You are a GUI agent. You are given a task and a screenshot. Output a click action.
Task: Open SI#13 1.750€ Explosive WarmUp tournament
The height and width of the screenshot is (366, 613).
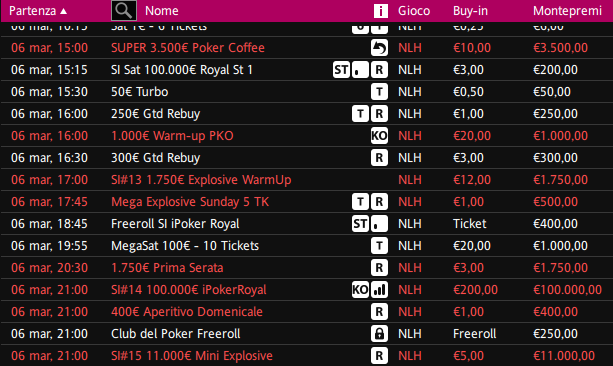pyautogui.click(x=306, y=180)
